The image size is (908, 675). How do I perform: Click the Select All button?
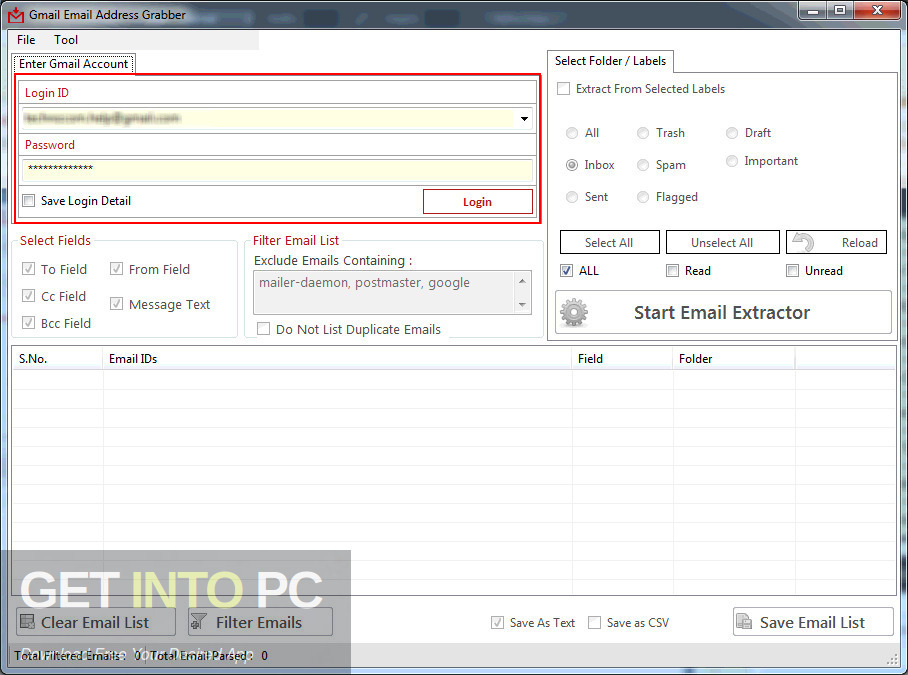click(609, 242)
